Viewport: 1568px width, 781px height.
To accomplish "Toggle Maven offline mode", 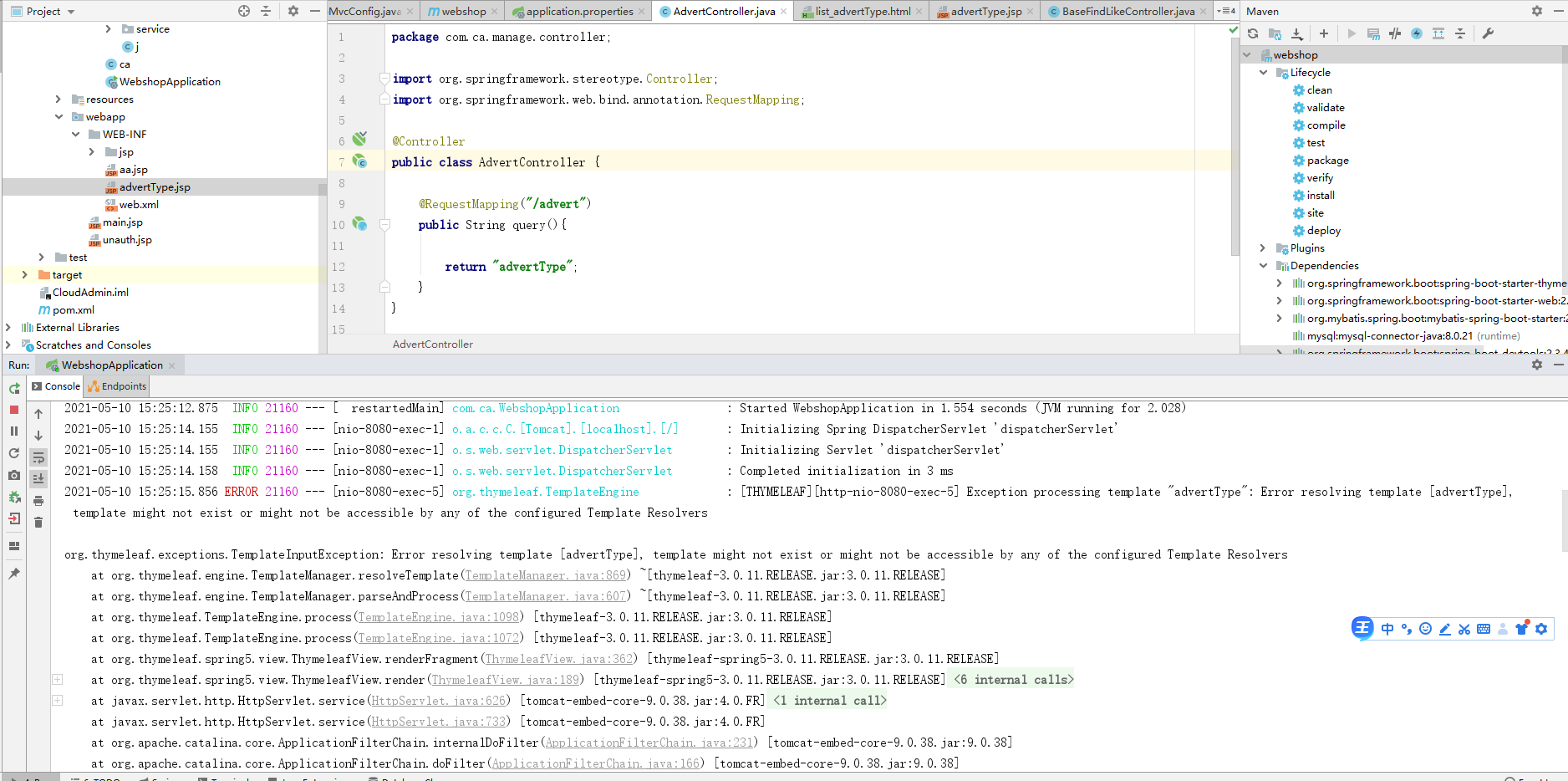I will (x=1395, y=33).
